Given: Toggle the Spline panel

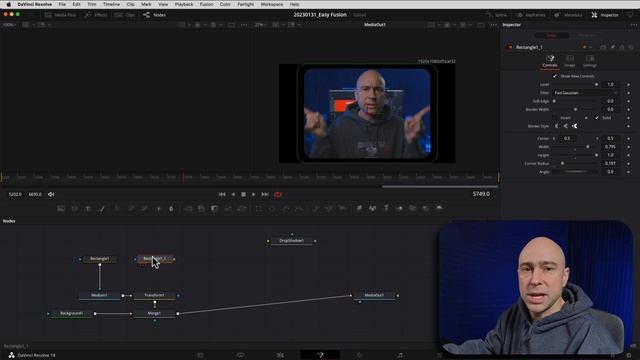Looking at the screenshot, I should [496, 15].
